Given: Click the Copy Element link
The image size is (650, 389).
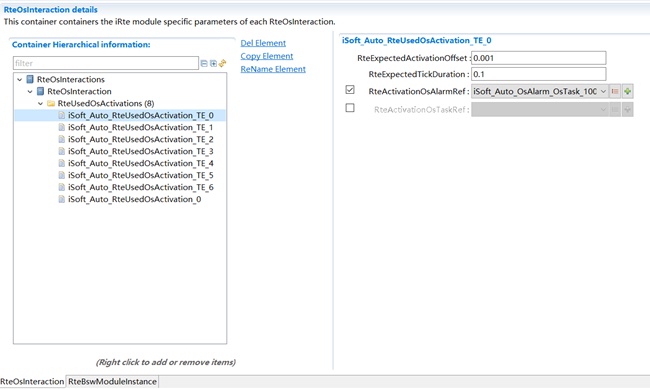Looking at the screenshot, I should coord(267,56).
